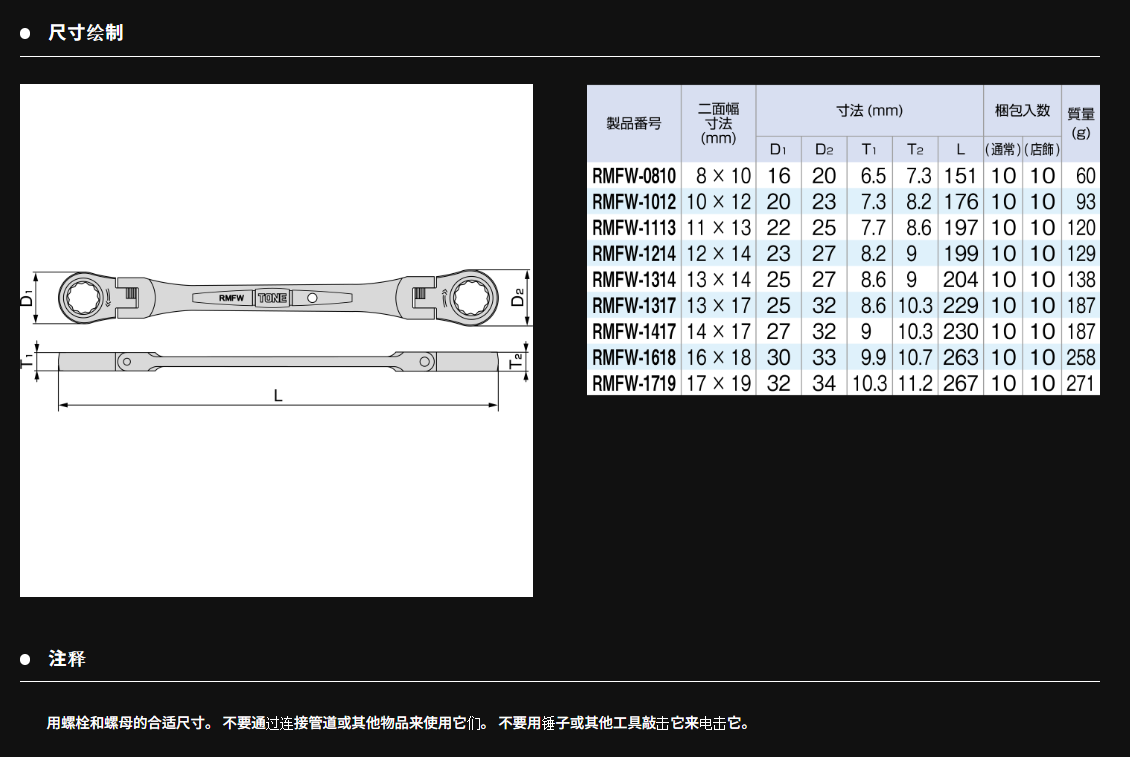This screenshot has height=757, width=1130.
Task: Click the bullet beside the 尺寸绘制 heading
Action: (x=26, y=33)
